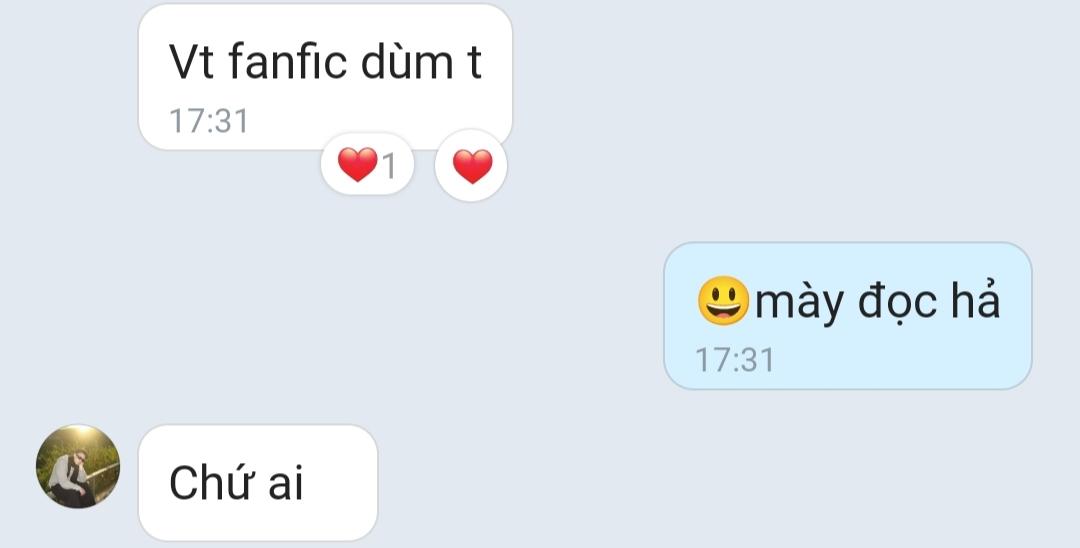Click the reaction count number 1
Screen dimensions: 1080x548
coord(389,166)
